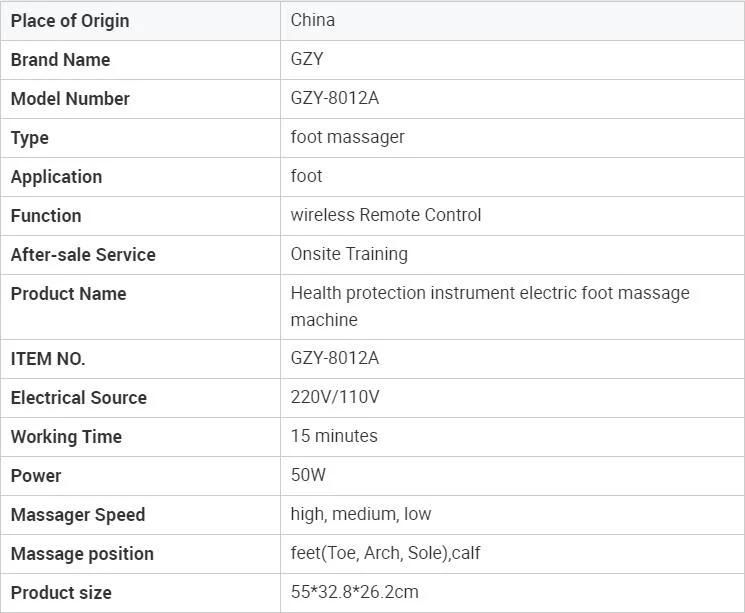
Task: Select the Massager Speed label
Action: click(x=78, y=515)
